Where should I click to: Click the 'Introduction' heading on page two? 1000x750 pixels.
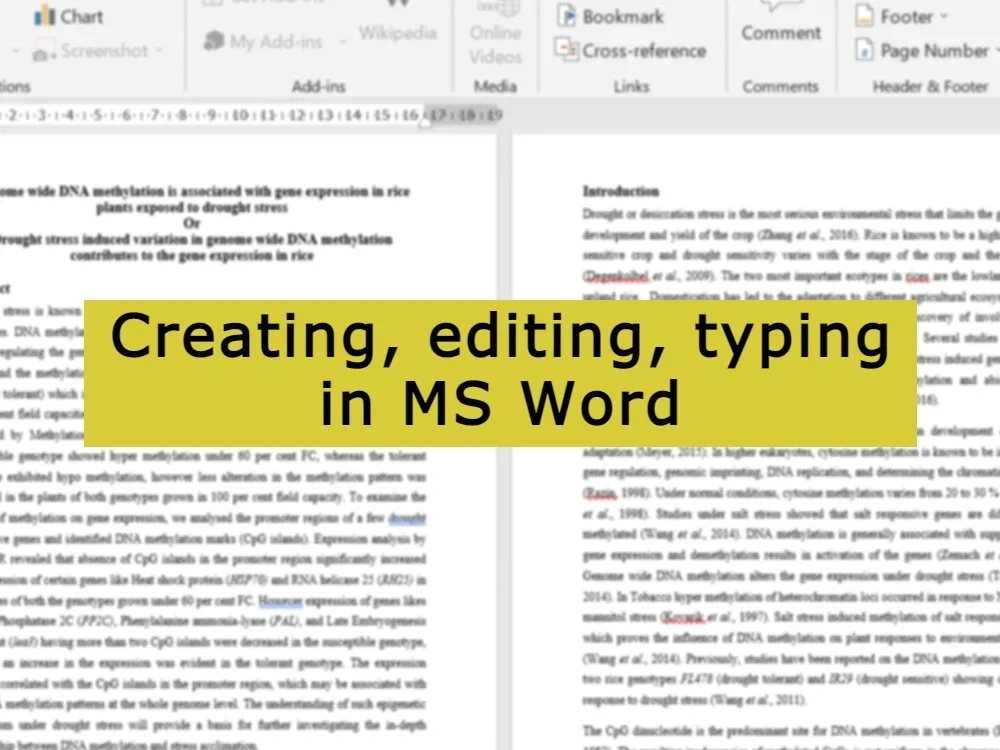pos(621,191)
